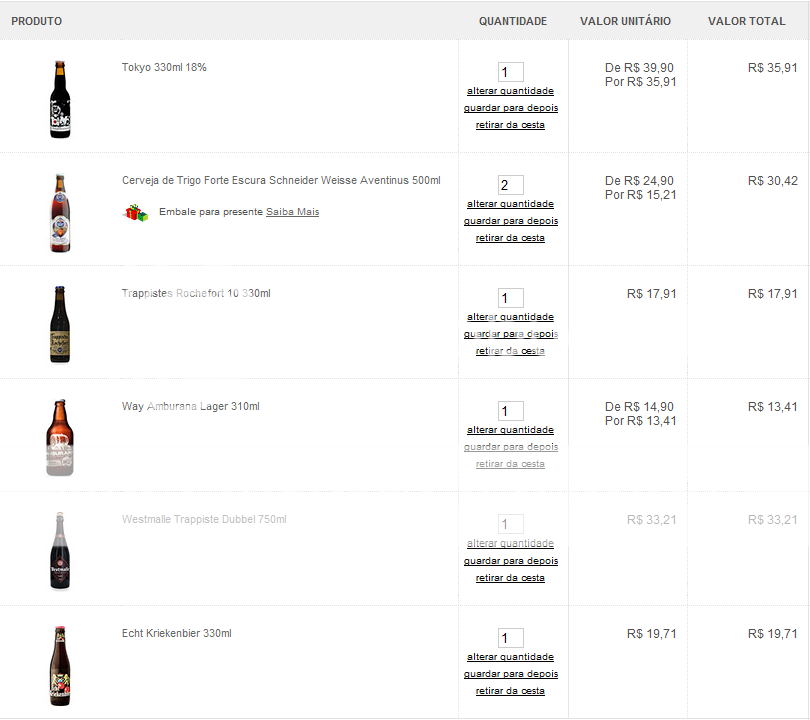This screenshot has height=720, width=810.
Task: Click alterar quantidade for Tokyo 330ml
Action: pos(510,91)
